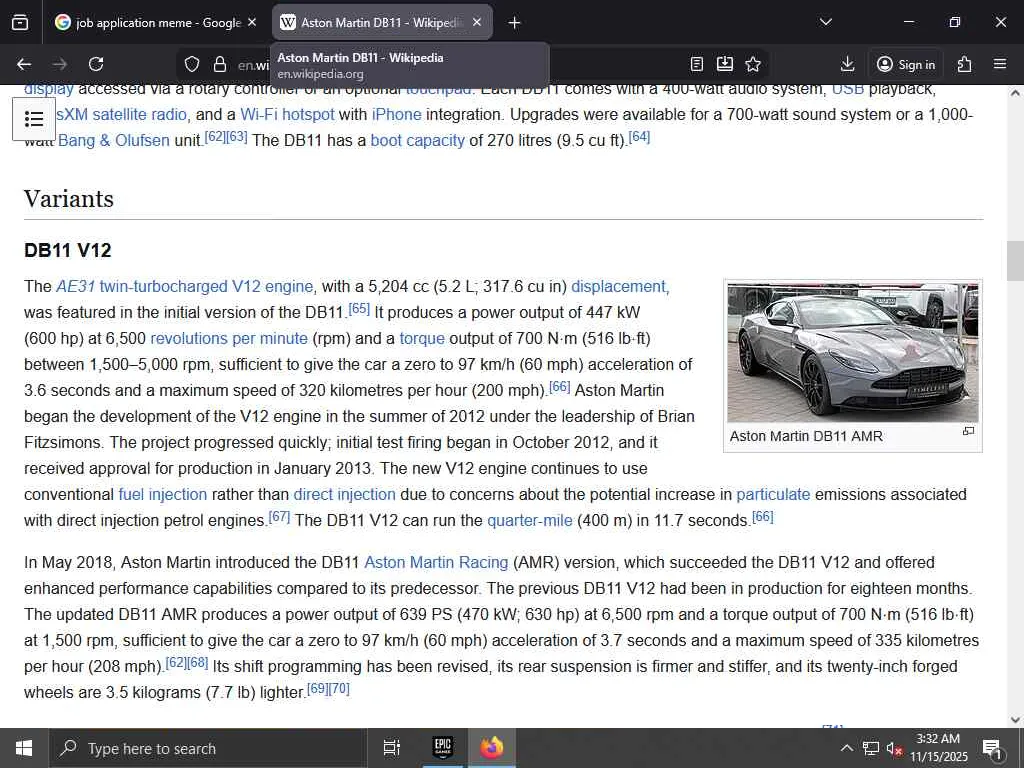The width and height of the screenshot is (1024, 768).
Task: Toggle the Wikipedia table of contents
Action: click(34, 119)
